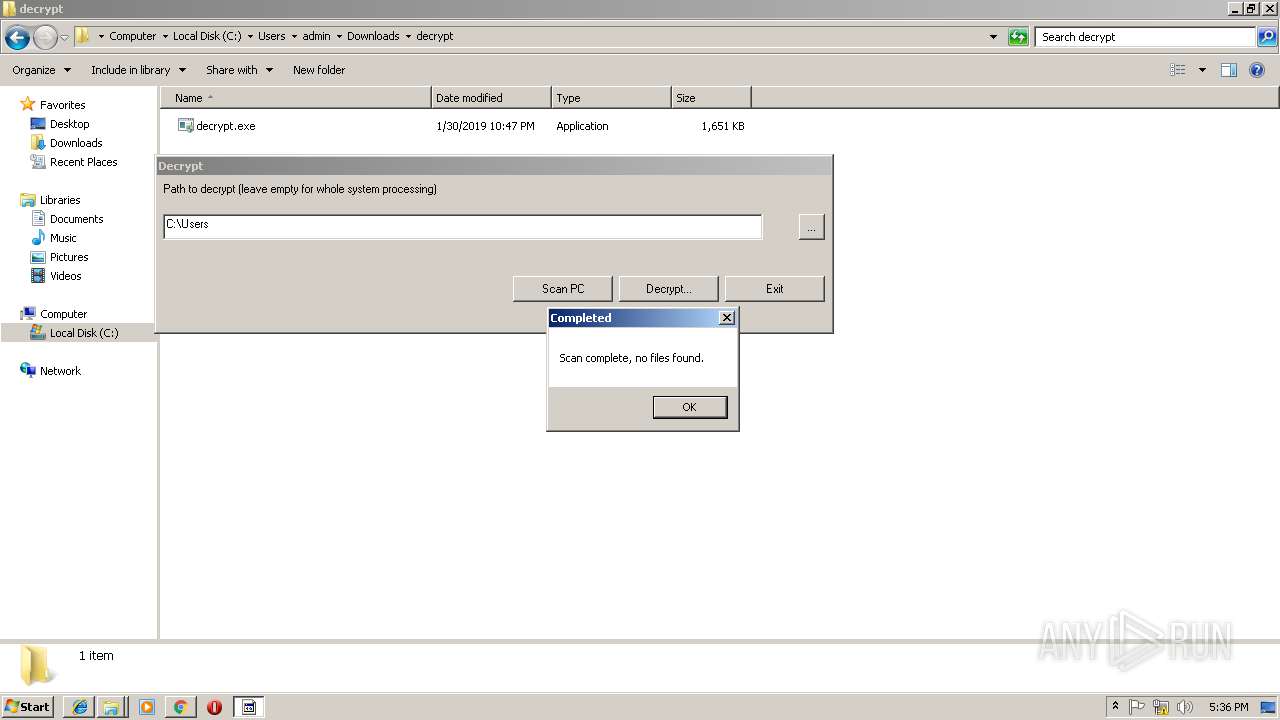Sort by the Size column header
Viewport: 1280px width, 720px height.
[711, 98]
